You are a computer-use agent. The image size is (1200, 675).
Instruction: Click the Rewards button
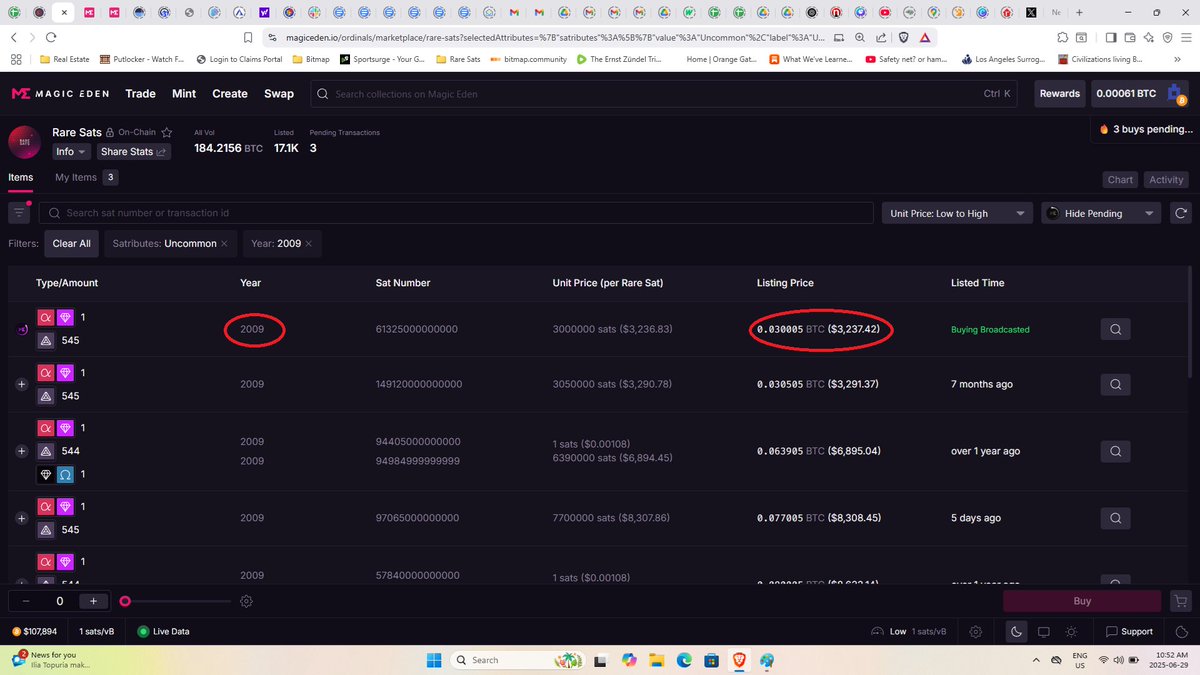1060,93
